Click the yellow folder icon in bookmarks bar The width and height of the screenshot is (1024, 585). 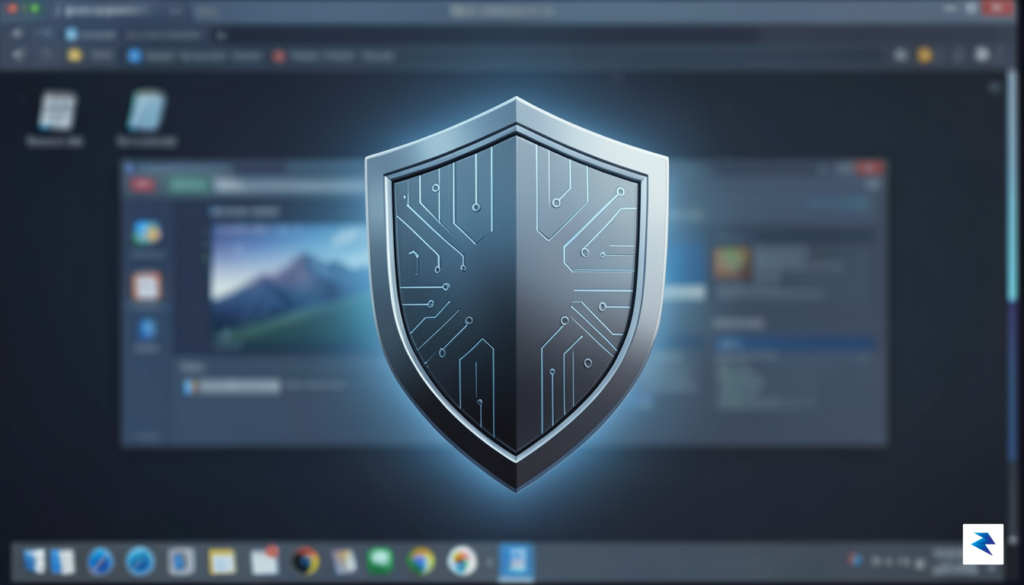[x=75, y=55]
